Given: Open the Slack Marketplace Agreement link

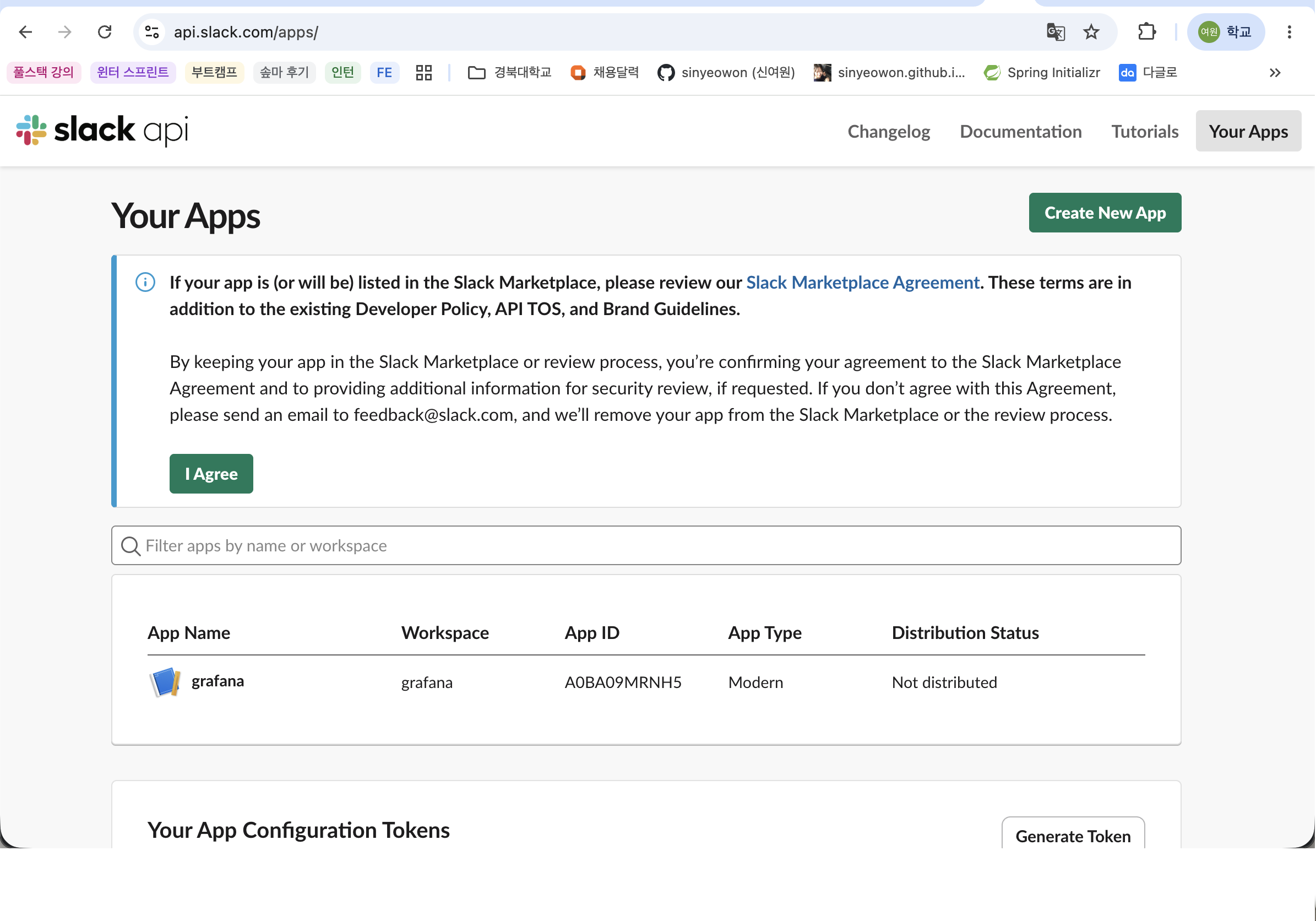Looking at the screenshot, I should [x=862, y=283].
